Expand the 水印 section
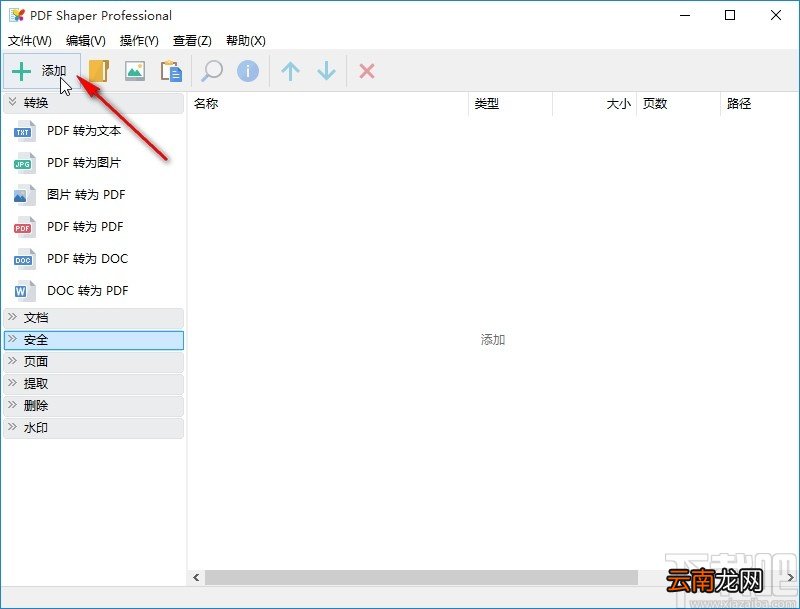 [x=93, y=428]
